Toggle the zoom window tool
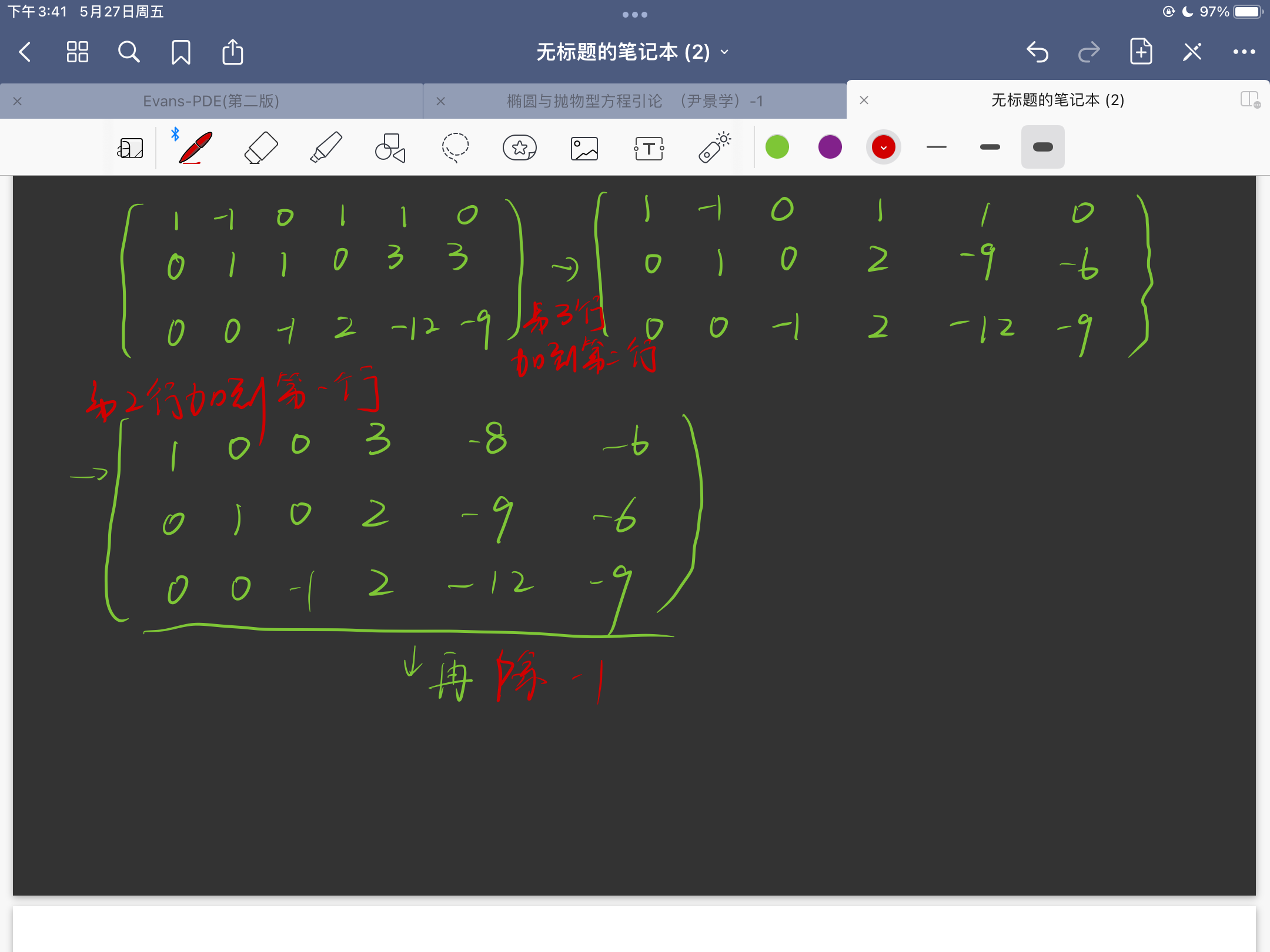The width and height of the screenshot is (1270, 952). [130, 148]
